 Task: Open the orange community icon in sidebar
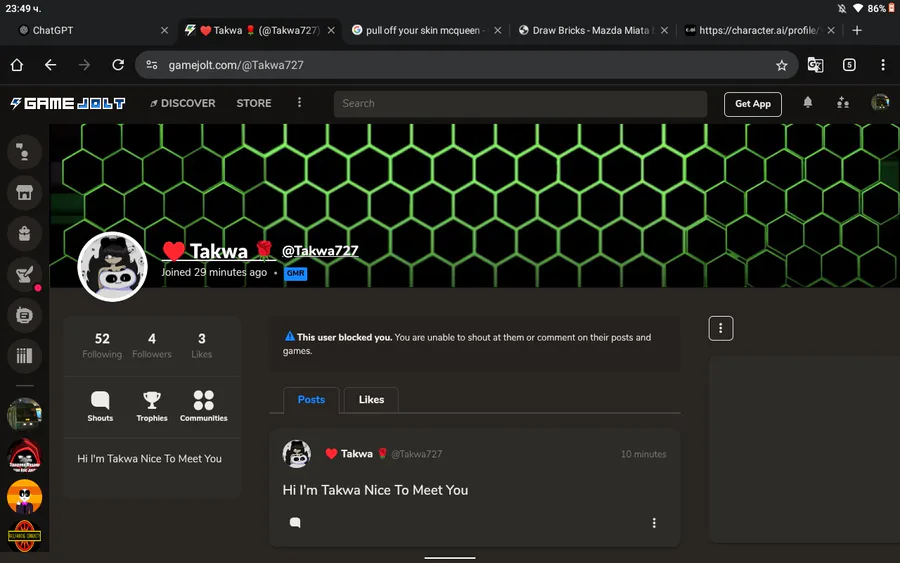pos(24,496)
